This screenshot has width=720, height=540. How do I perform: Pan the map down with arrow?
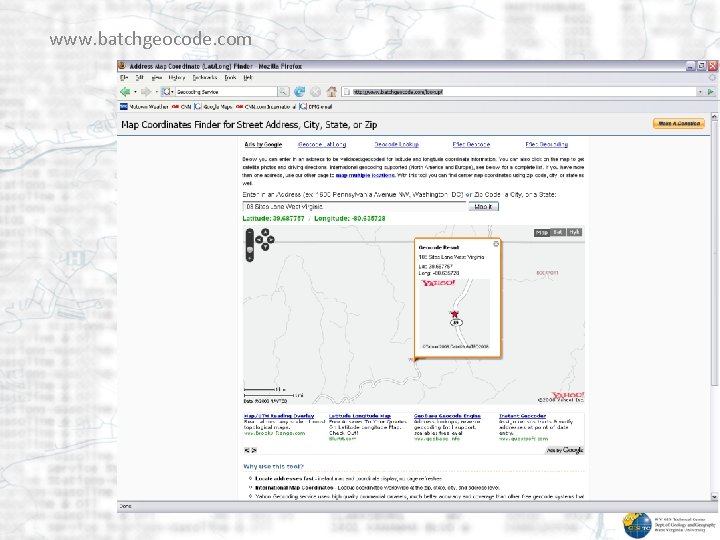265,247
